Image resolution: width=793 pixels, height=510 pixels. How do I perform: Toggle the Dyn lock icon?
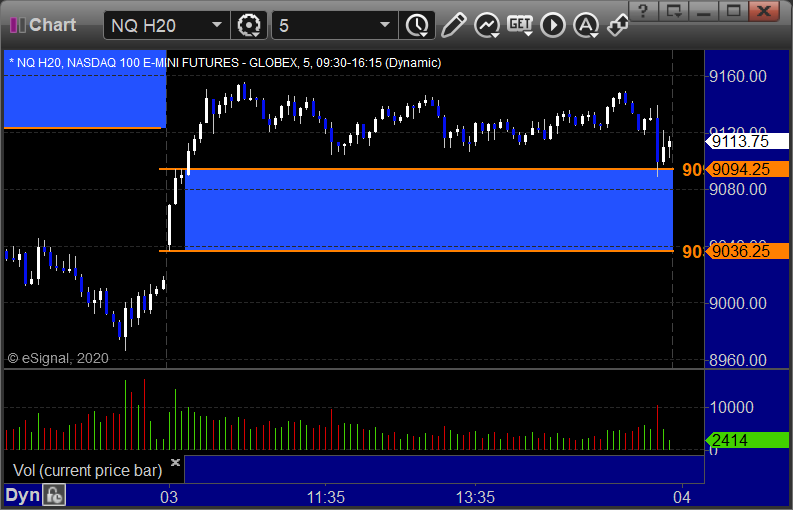click(54, 495)
